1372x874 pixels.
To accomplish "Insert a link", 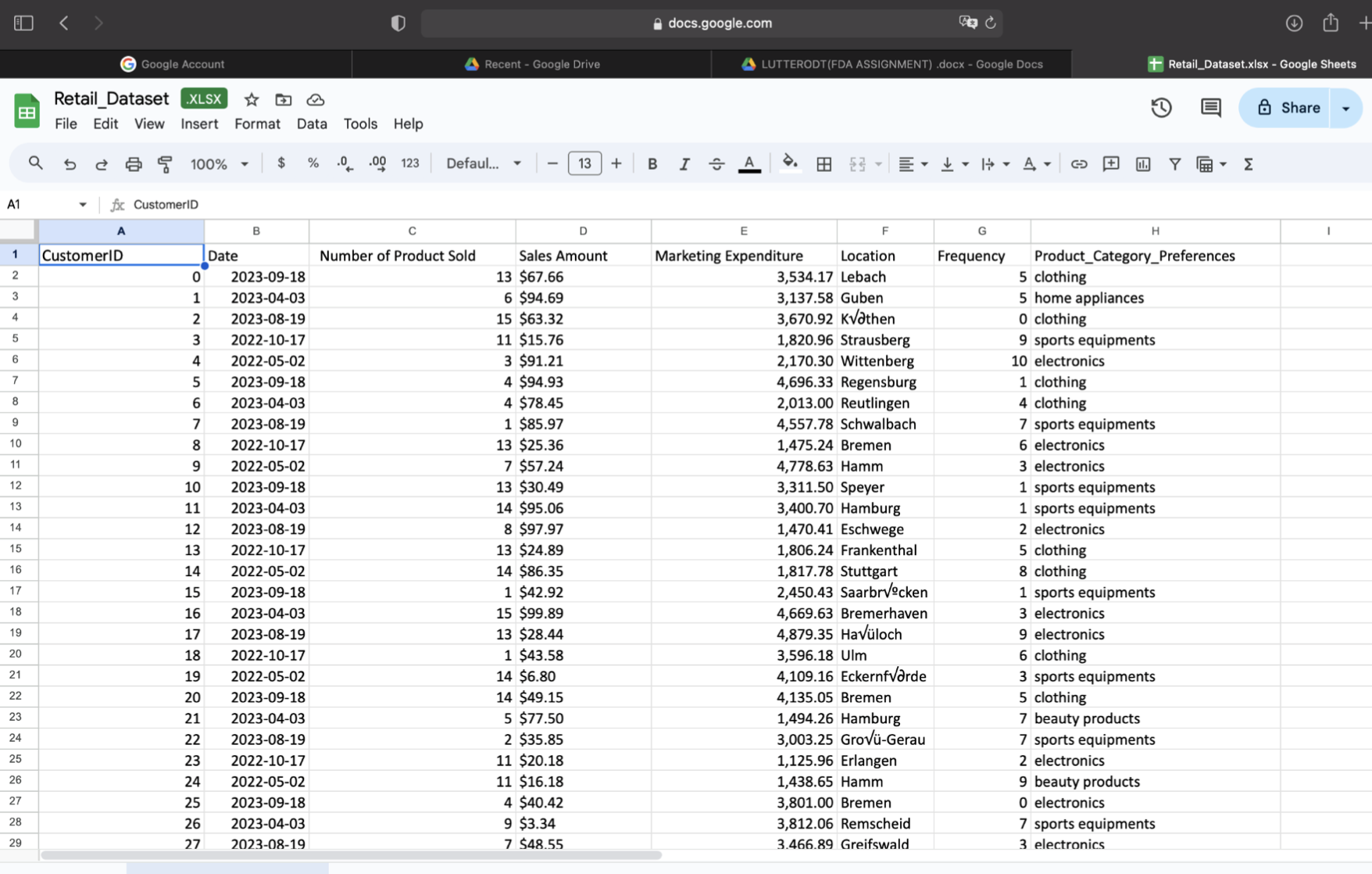I will coord(1079,164).
